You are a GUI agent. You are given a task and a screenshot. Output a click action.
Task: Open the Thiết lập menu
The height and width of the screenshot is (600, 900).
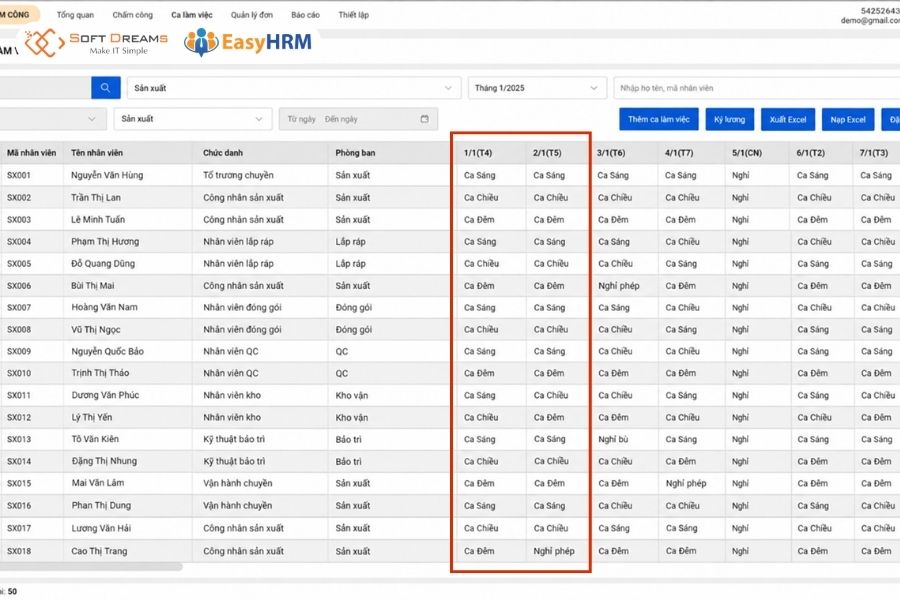[354, 15]
